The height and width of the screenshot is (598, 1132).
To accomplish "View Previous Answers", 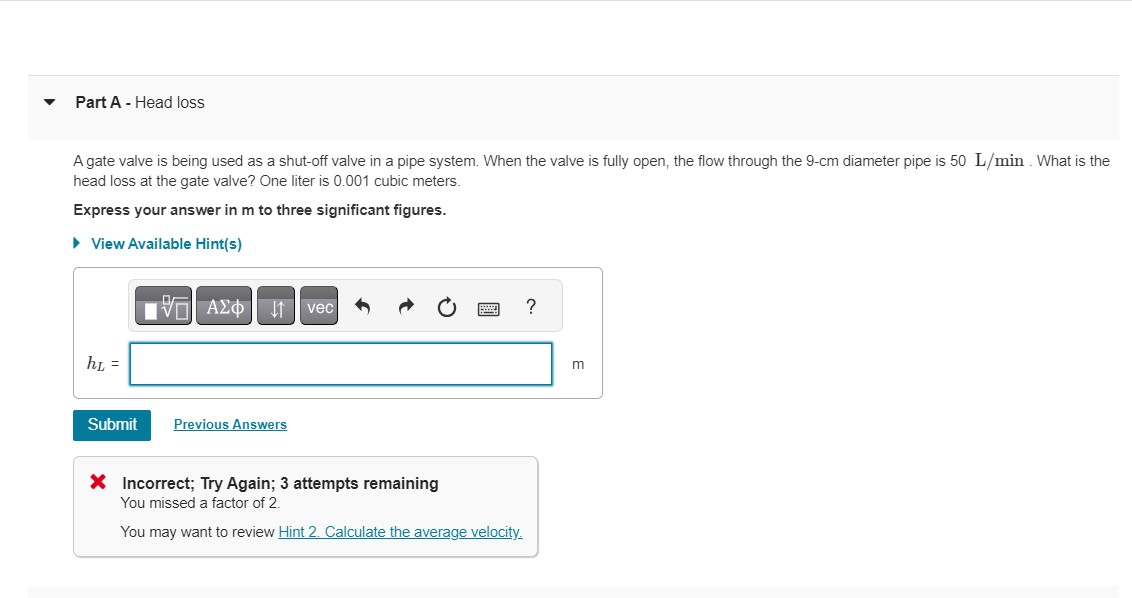I will coord(230,424).
